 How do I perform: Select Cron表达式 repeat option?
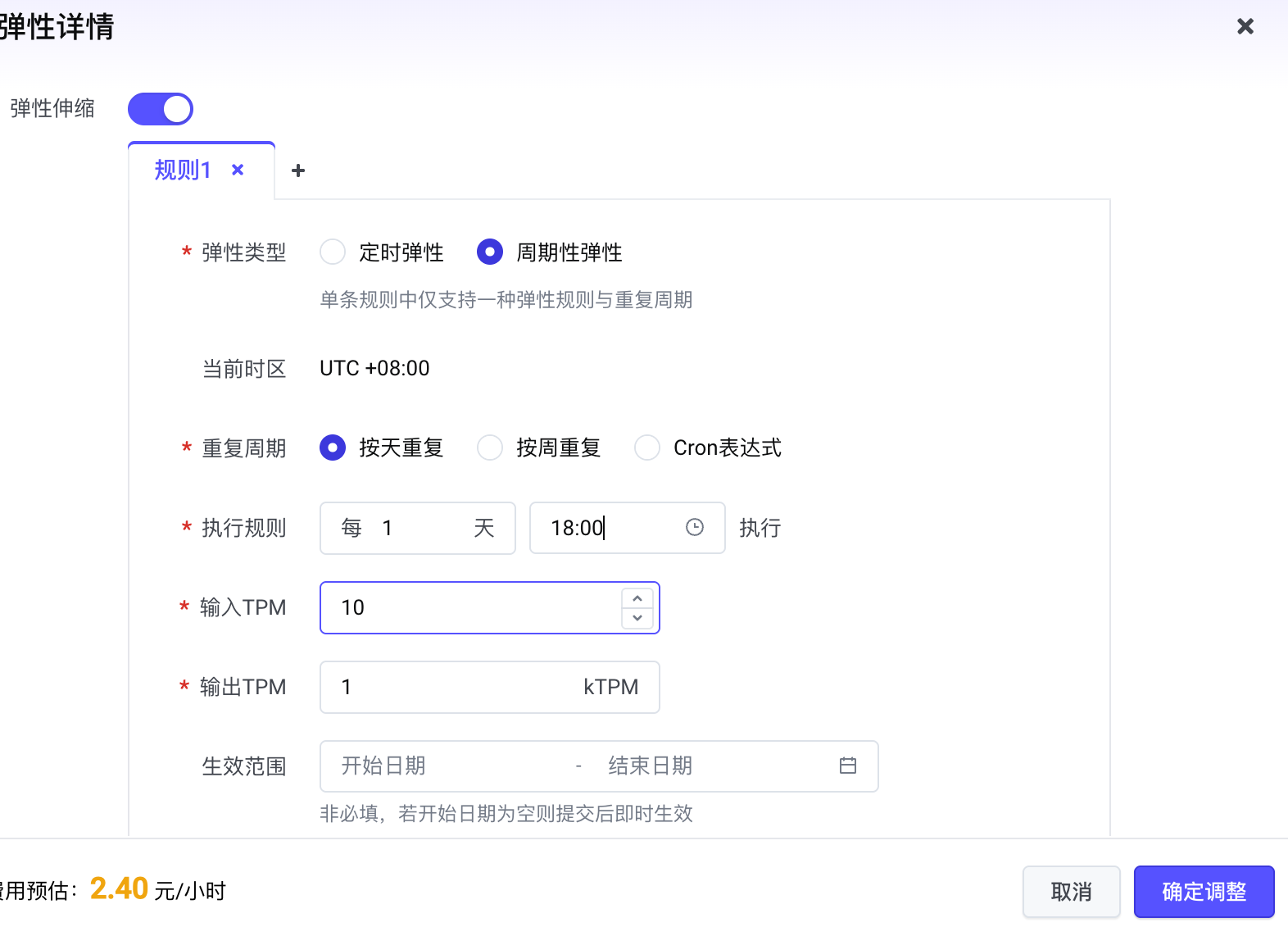(x=647, y=448)
